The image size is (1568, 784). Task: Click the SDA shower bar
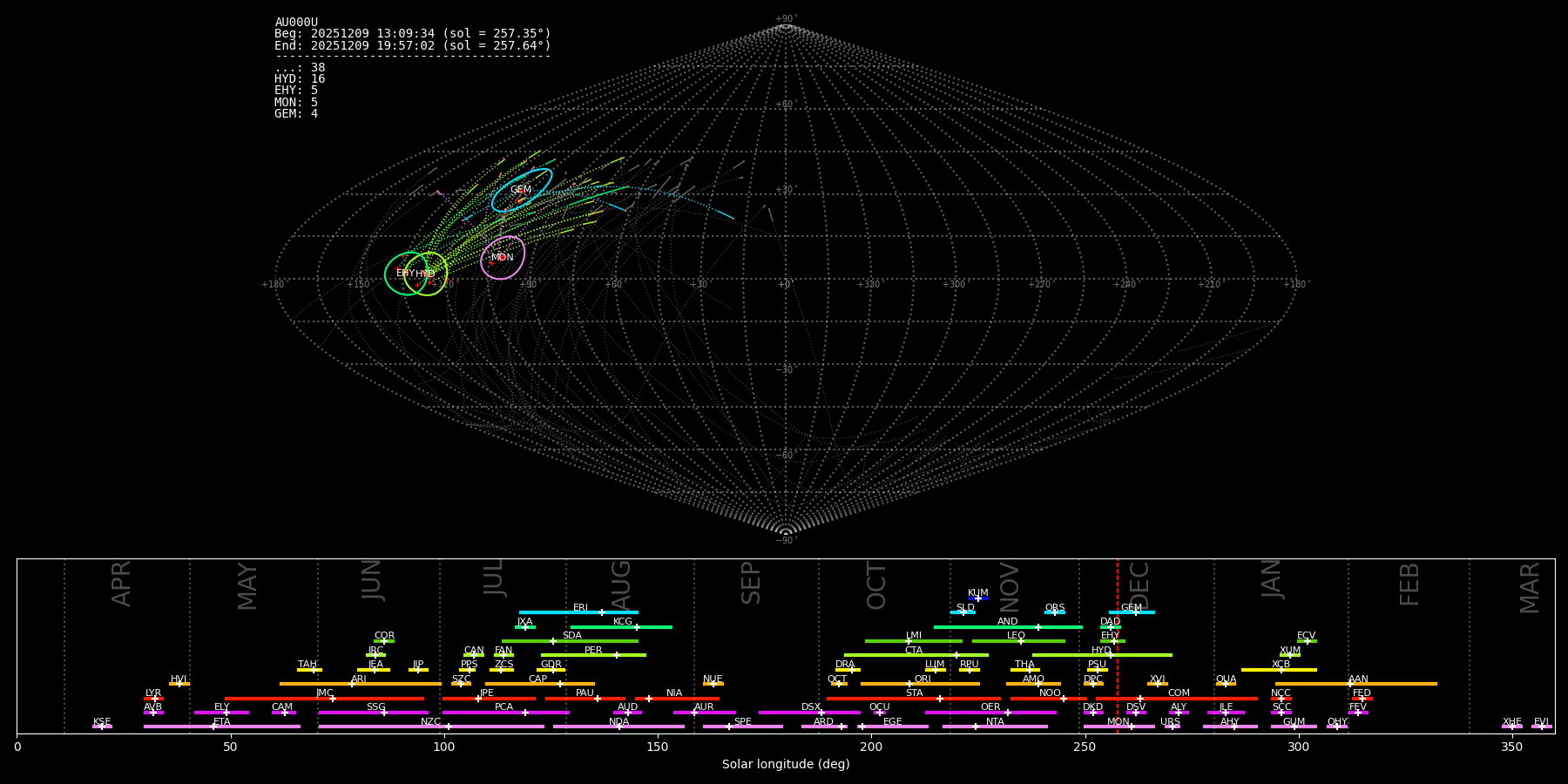pos(570,641)
